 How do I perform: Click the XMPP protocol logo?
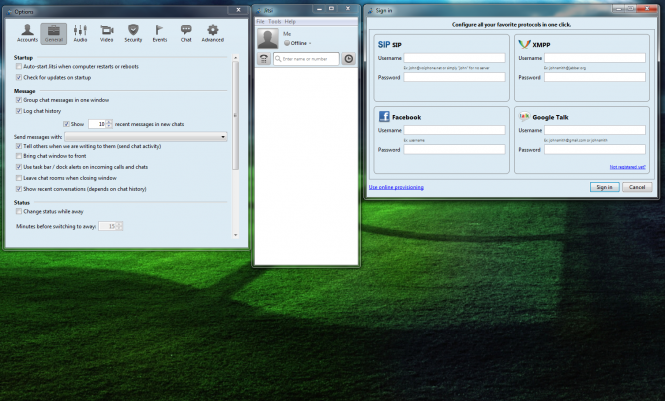coord(525,44)
